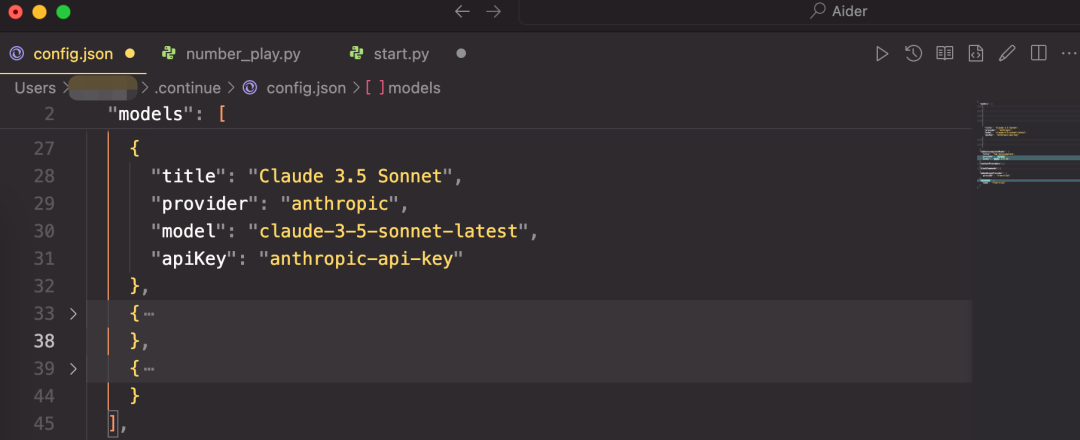
Task: Click the unsaved dot on config.json tab
Action: coord(129,54)
